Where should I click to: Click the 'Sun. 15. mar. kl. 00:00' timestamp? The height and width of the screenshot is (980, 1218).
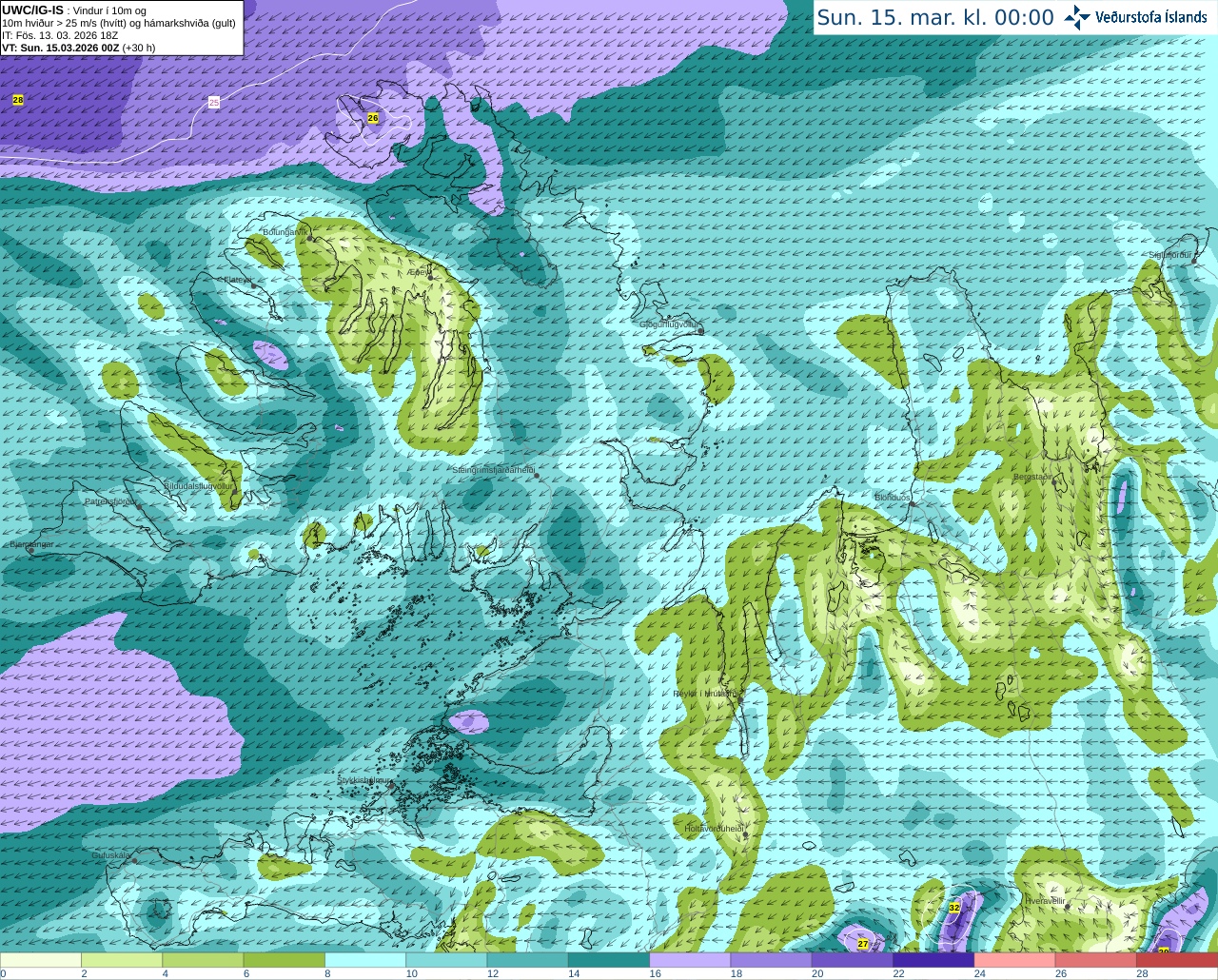point(935,17)
